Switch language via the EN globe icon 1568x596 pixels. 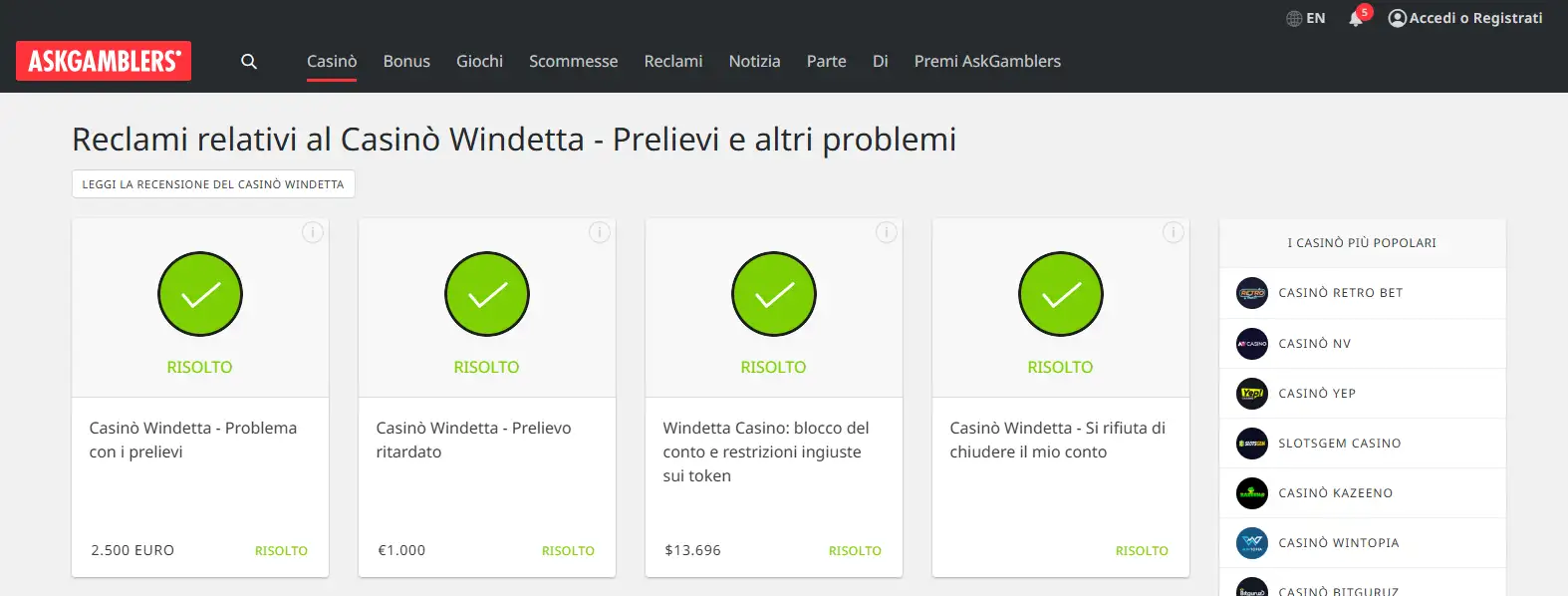tap(1305, 18)
